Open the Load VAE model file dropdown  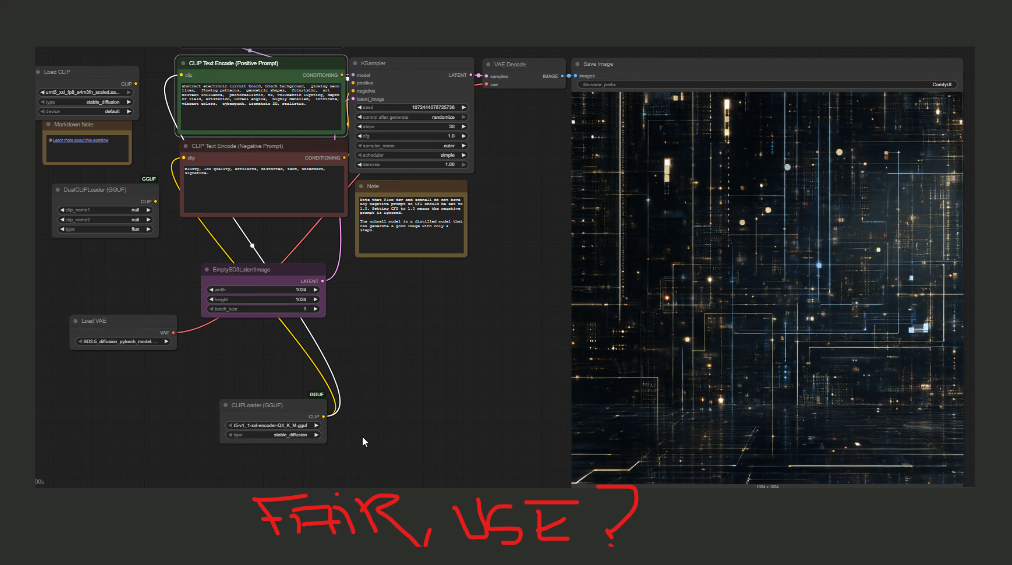(123, 342)
